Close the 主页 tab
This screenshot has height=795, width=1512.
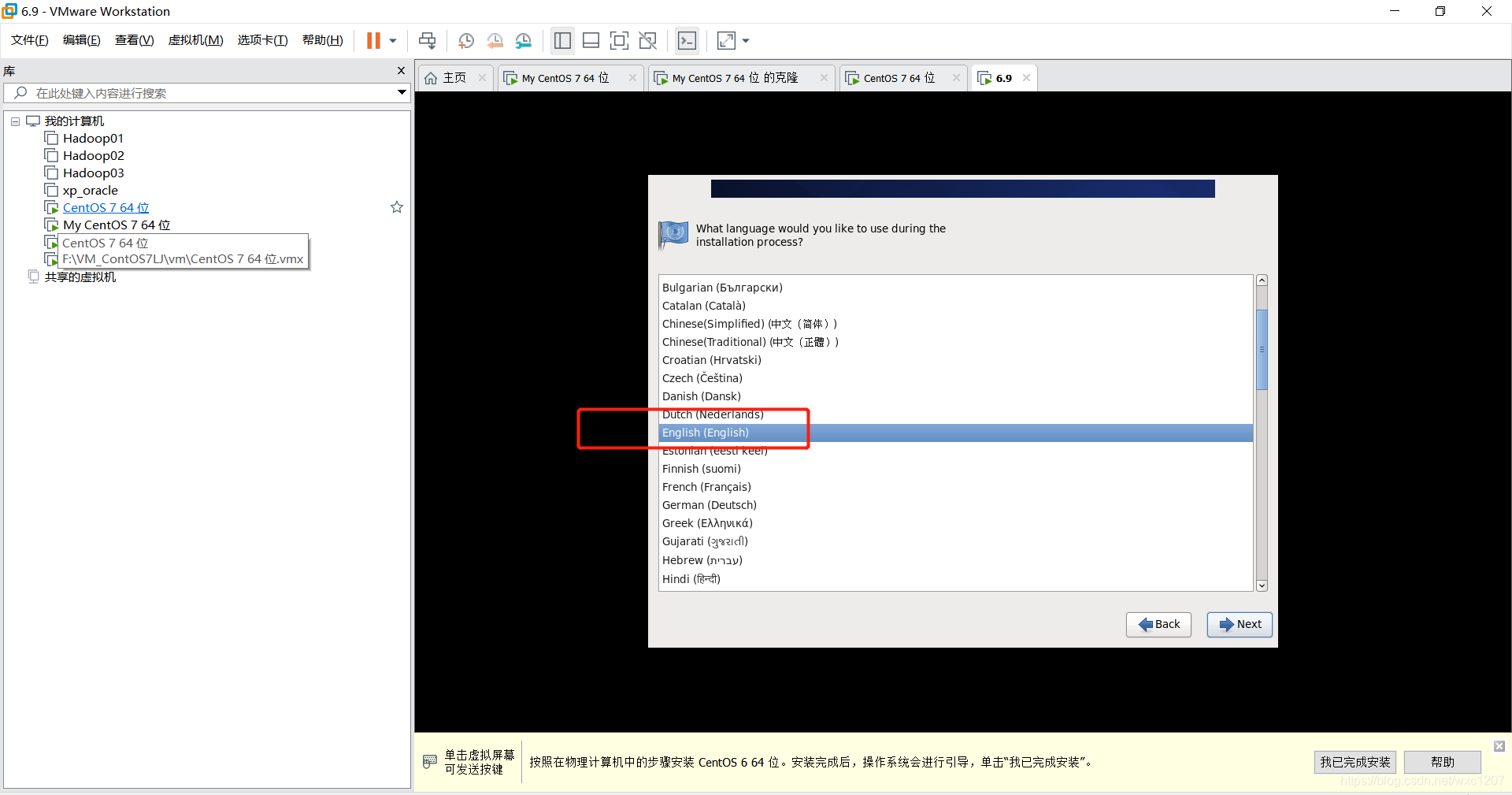[x=482, y=77]
